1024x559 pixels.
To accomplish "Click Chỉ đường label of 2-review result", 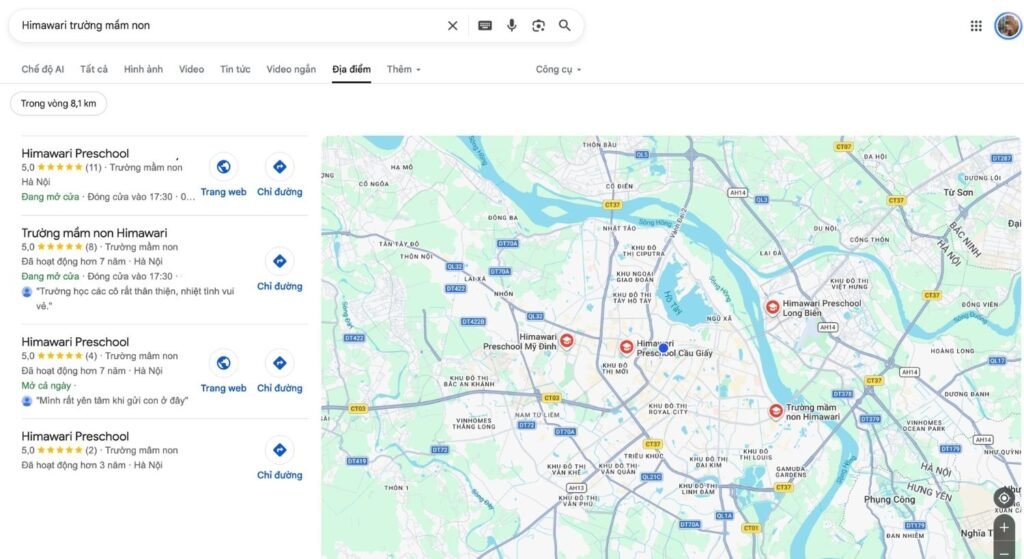I will [x=280, y=475].
